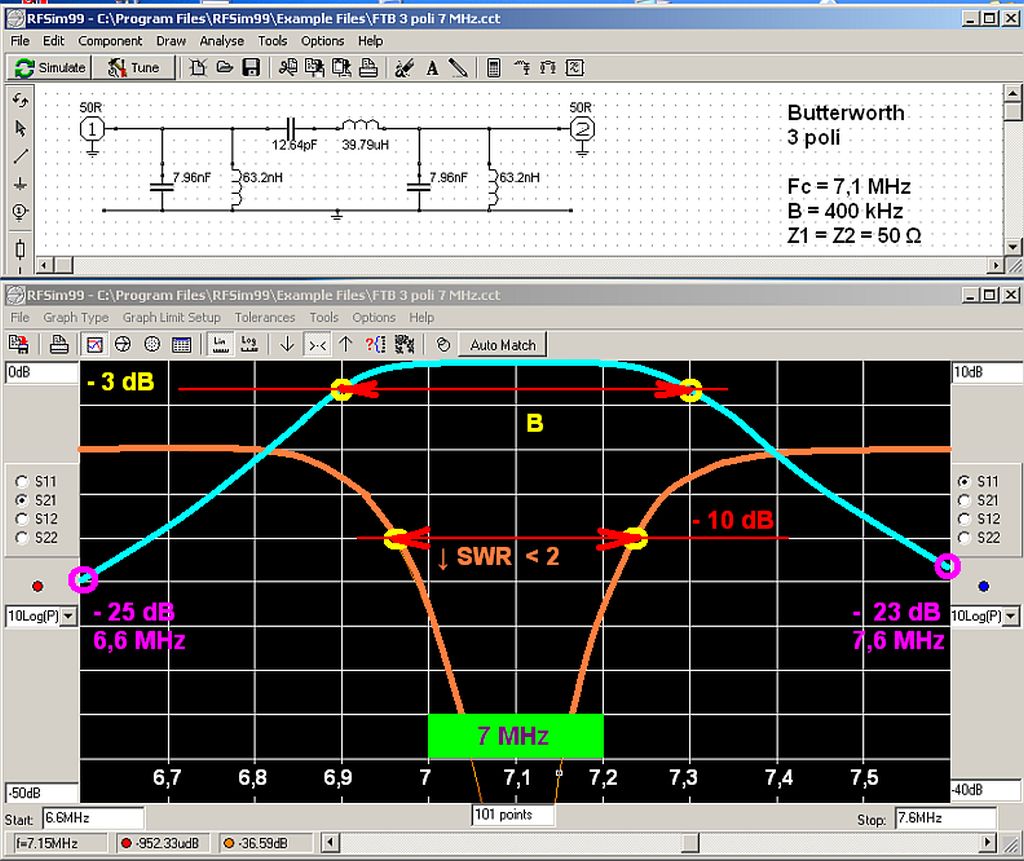Switch to polar plot view

coord(152,344)
